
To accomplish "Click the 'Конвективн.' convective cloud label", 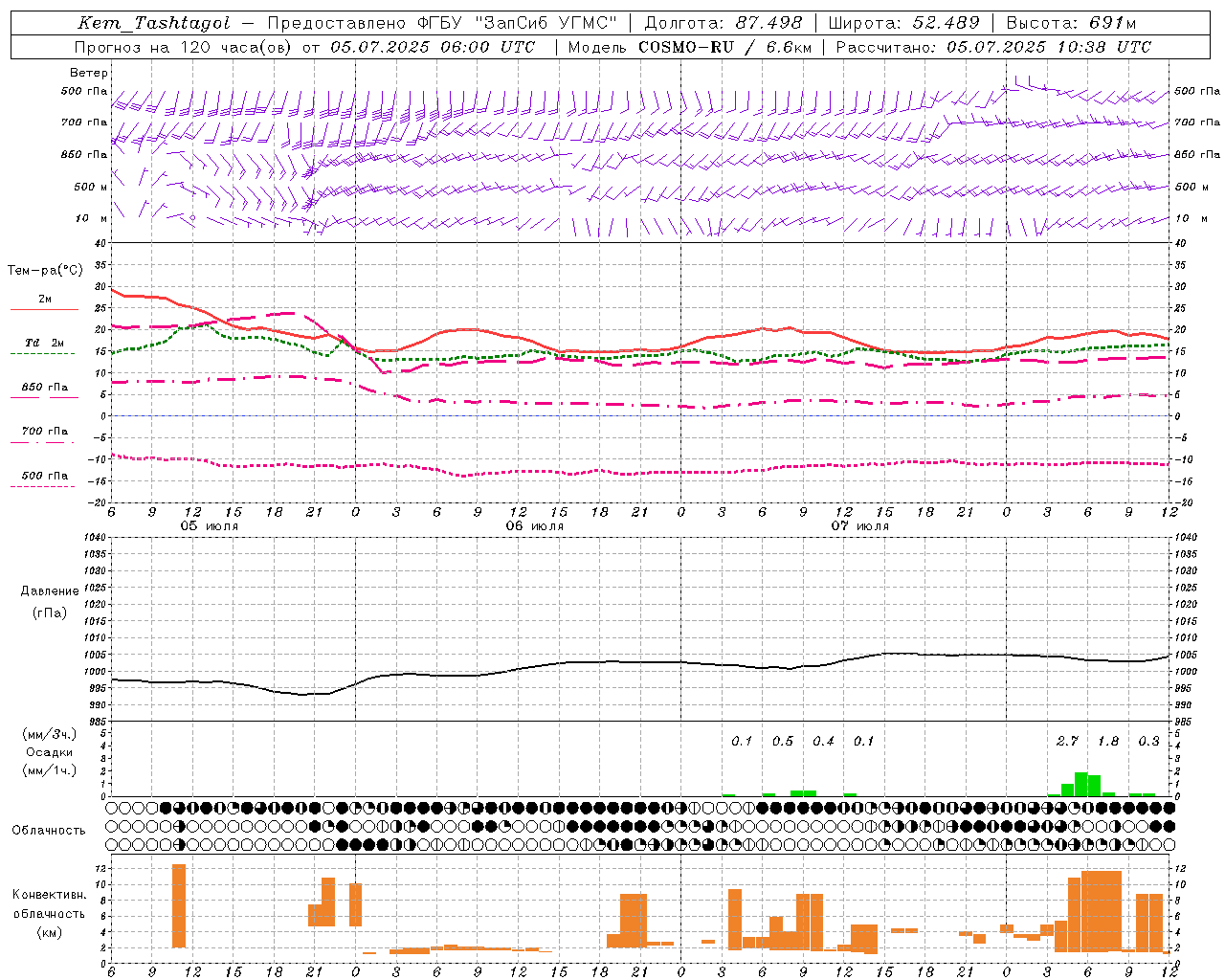I will (x=49, y=895).
